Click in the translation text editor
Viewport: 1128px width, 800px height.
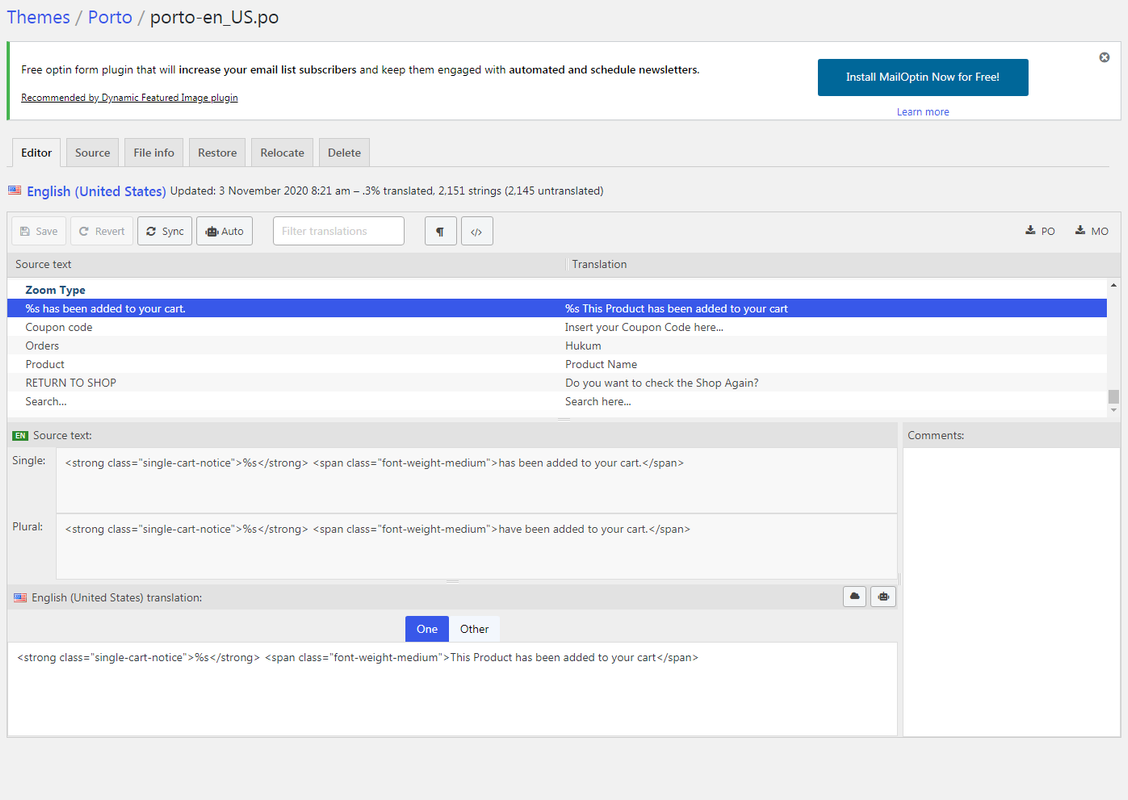(x=452, y=688)
